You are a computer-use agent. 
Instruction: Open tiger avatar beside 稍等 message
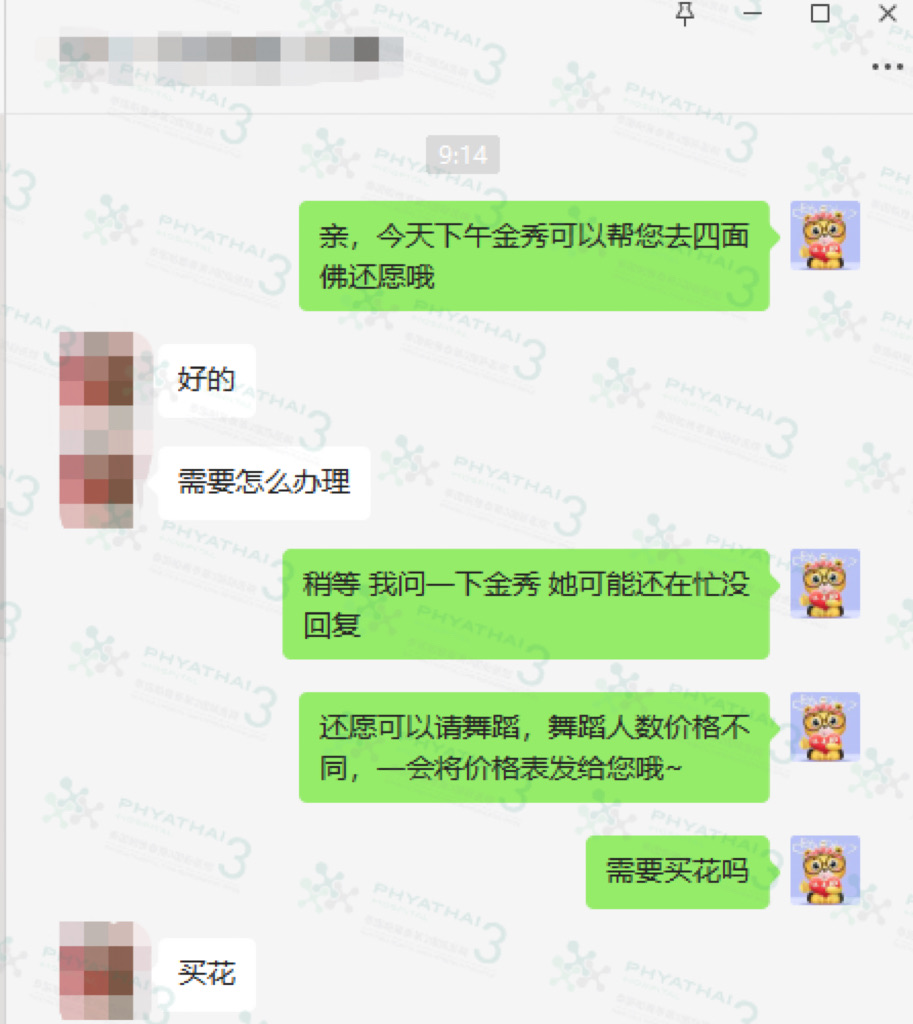[x=825, y=584]
